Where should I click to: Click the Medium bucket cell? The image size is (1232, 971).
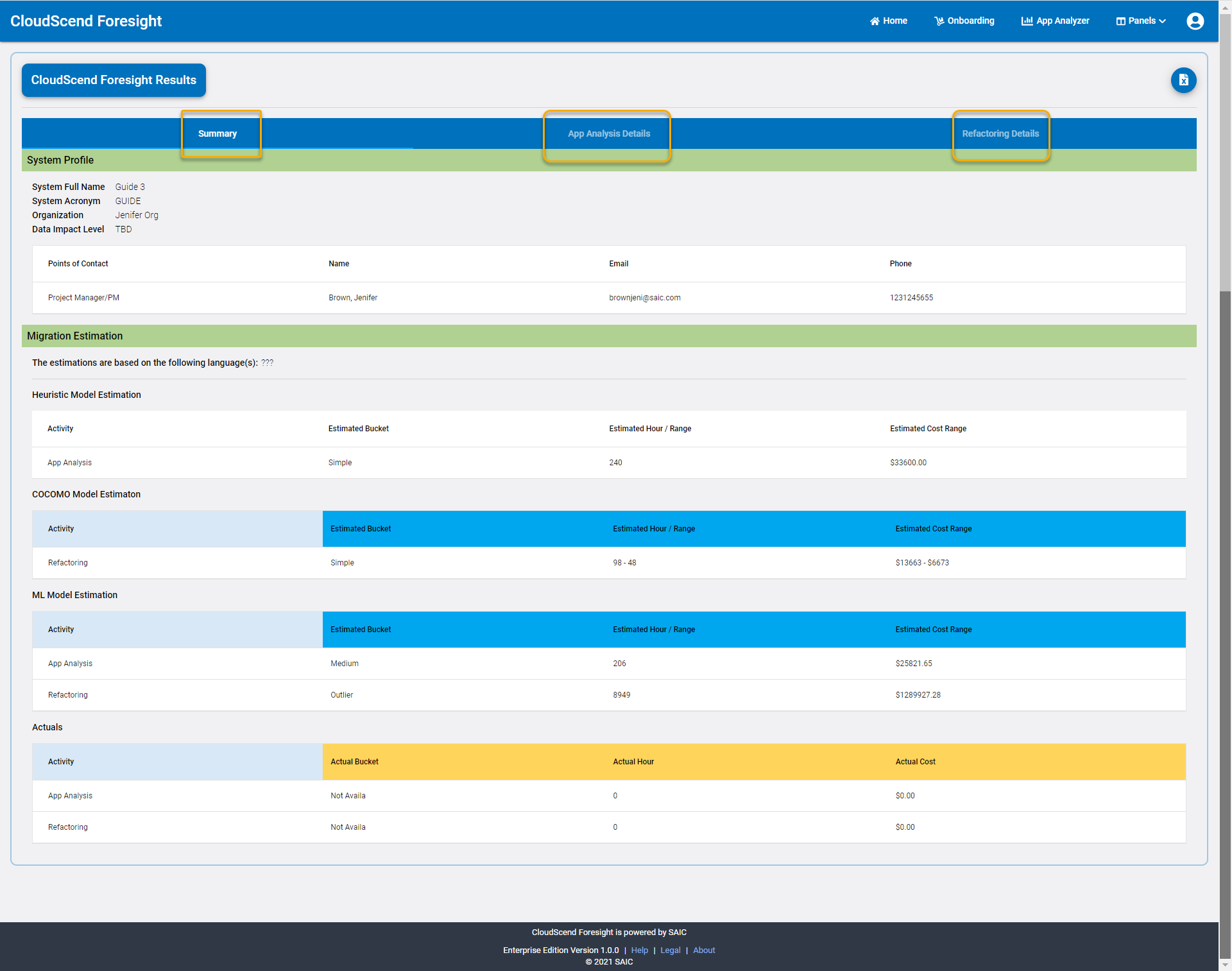click(345, 664)
